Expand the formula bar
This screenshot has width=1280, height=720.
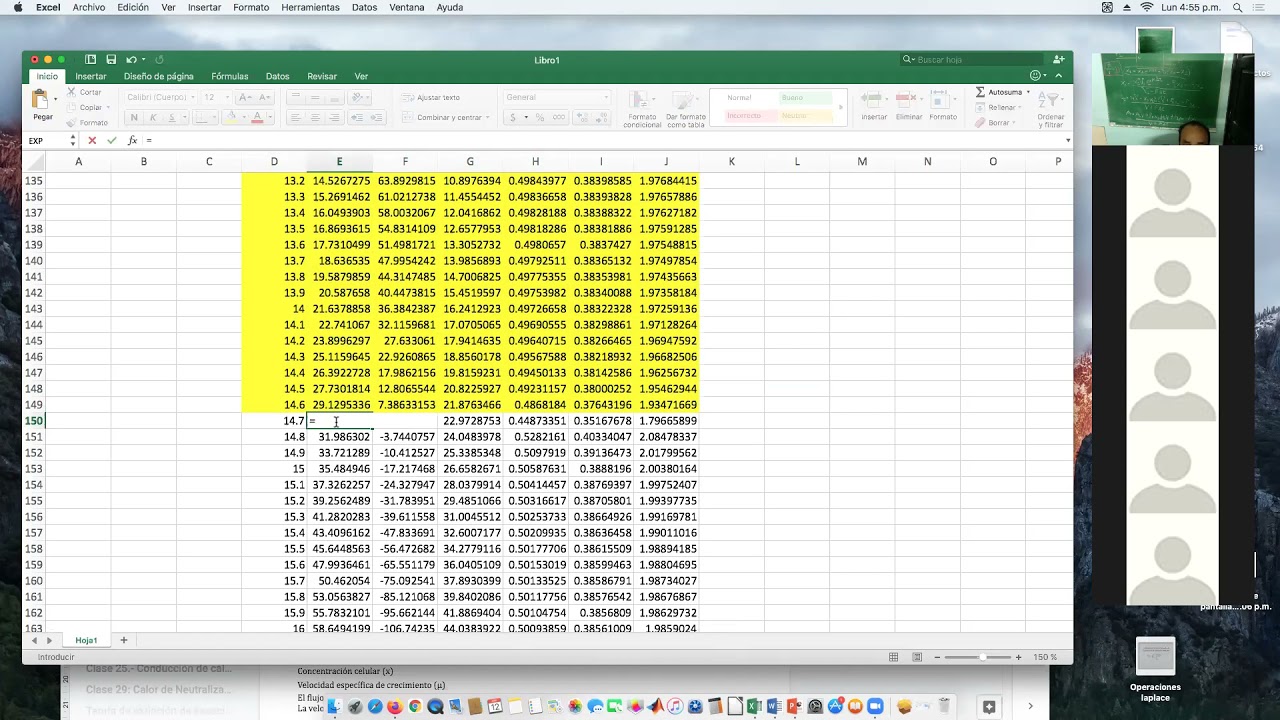pos(1067,141)
